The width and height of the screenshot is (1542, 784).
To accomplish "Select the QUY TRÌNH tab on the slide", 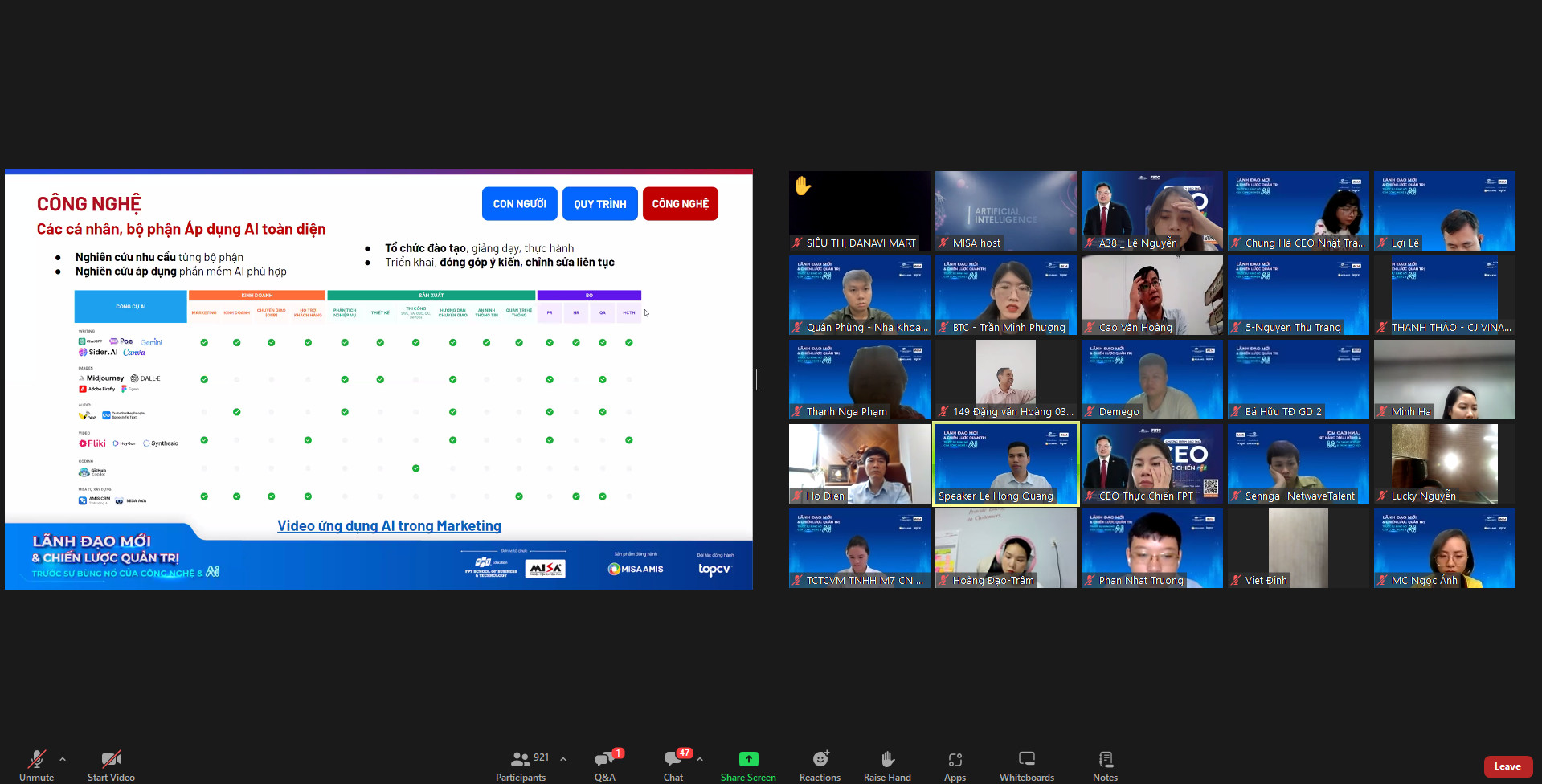I will 599,204.
